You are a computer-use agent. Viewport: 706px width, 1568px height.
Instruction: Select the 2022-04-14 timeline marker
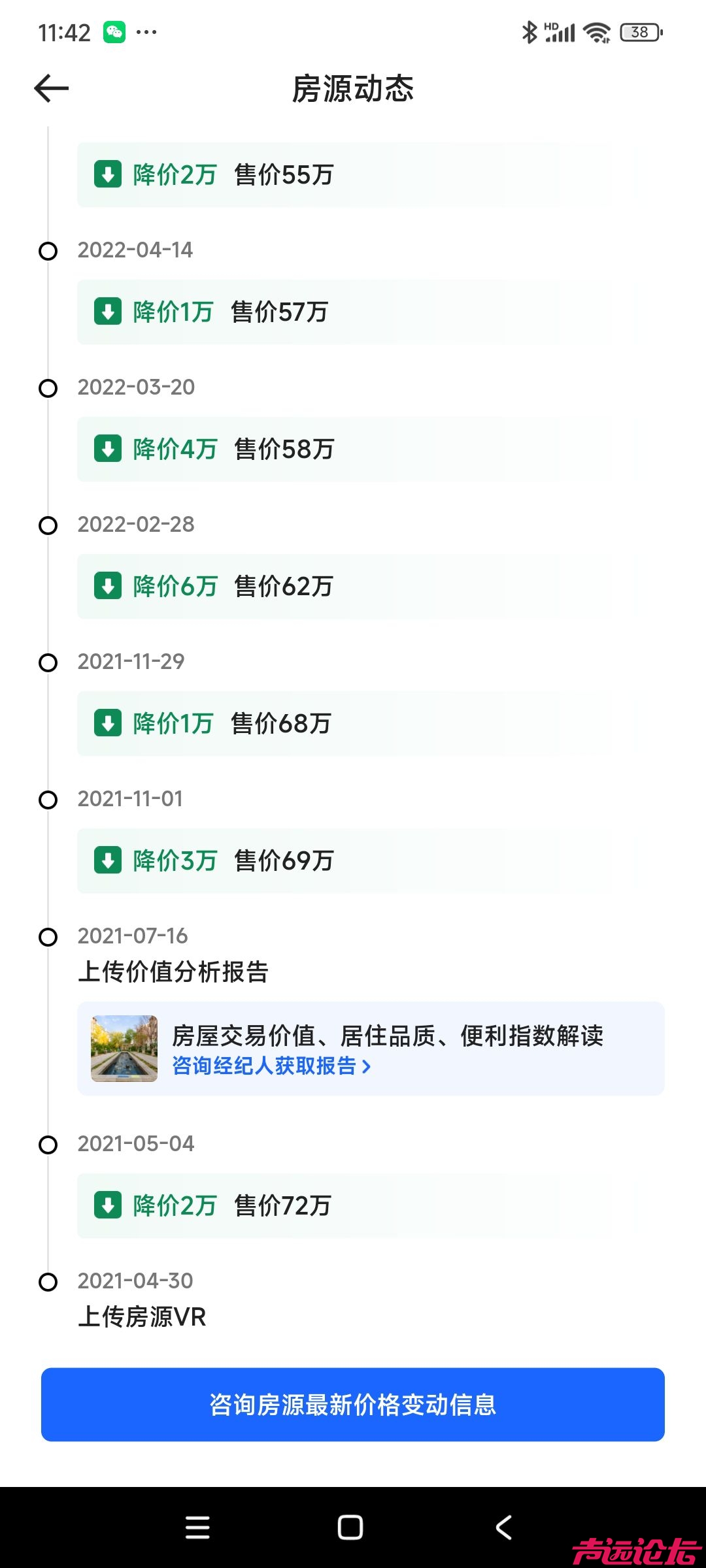(x=48, y=251)
